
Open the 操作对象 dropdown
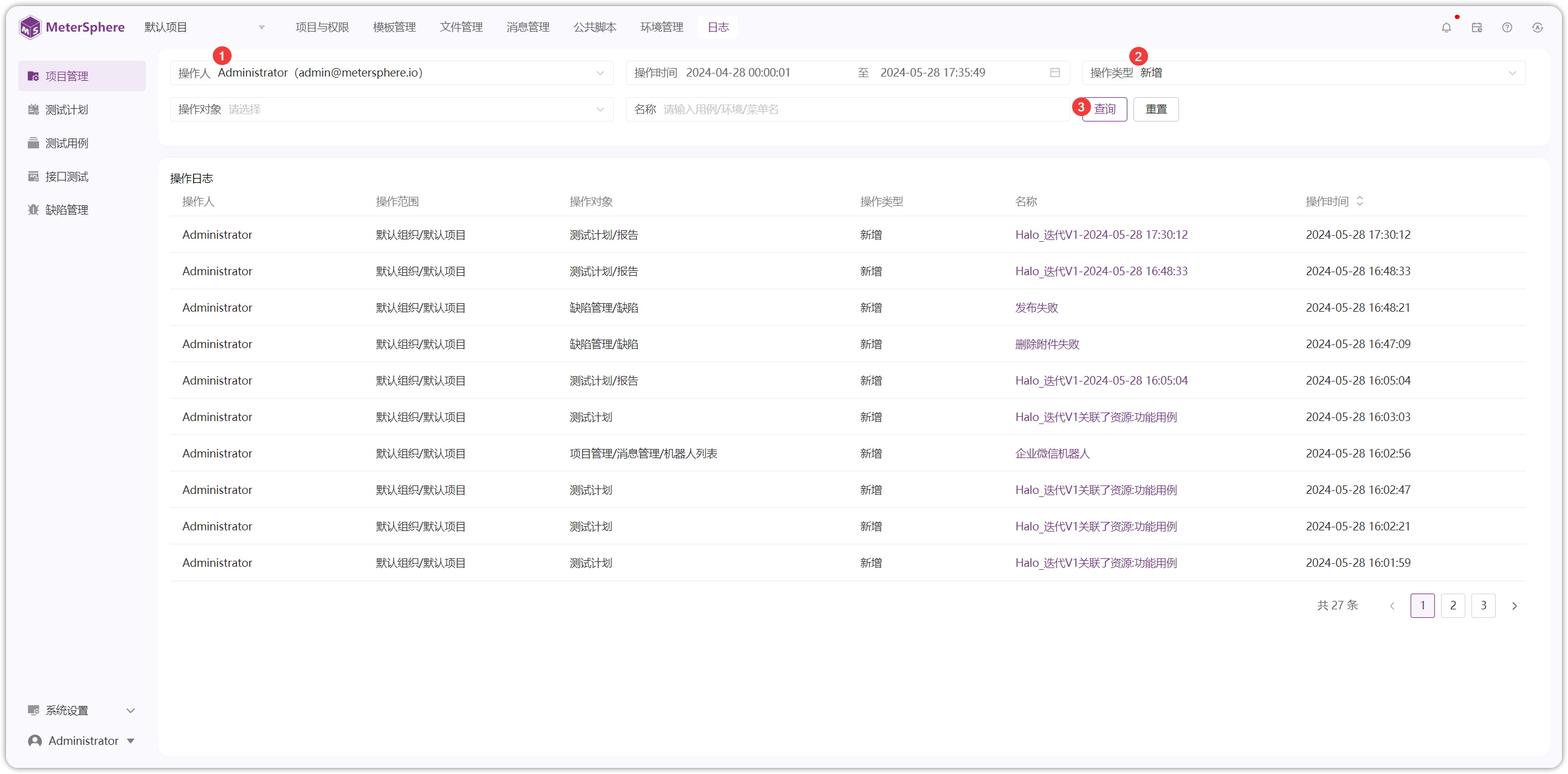click(391, 109)
